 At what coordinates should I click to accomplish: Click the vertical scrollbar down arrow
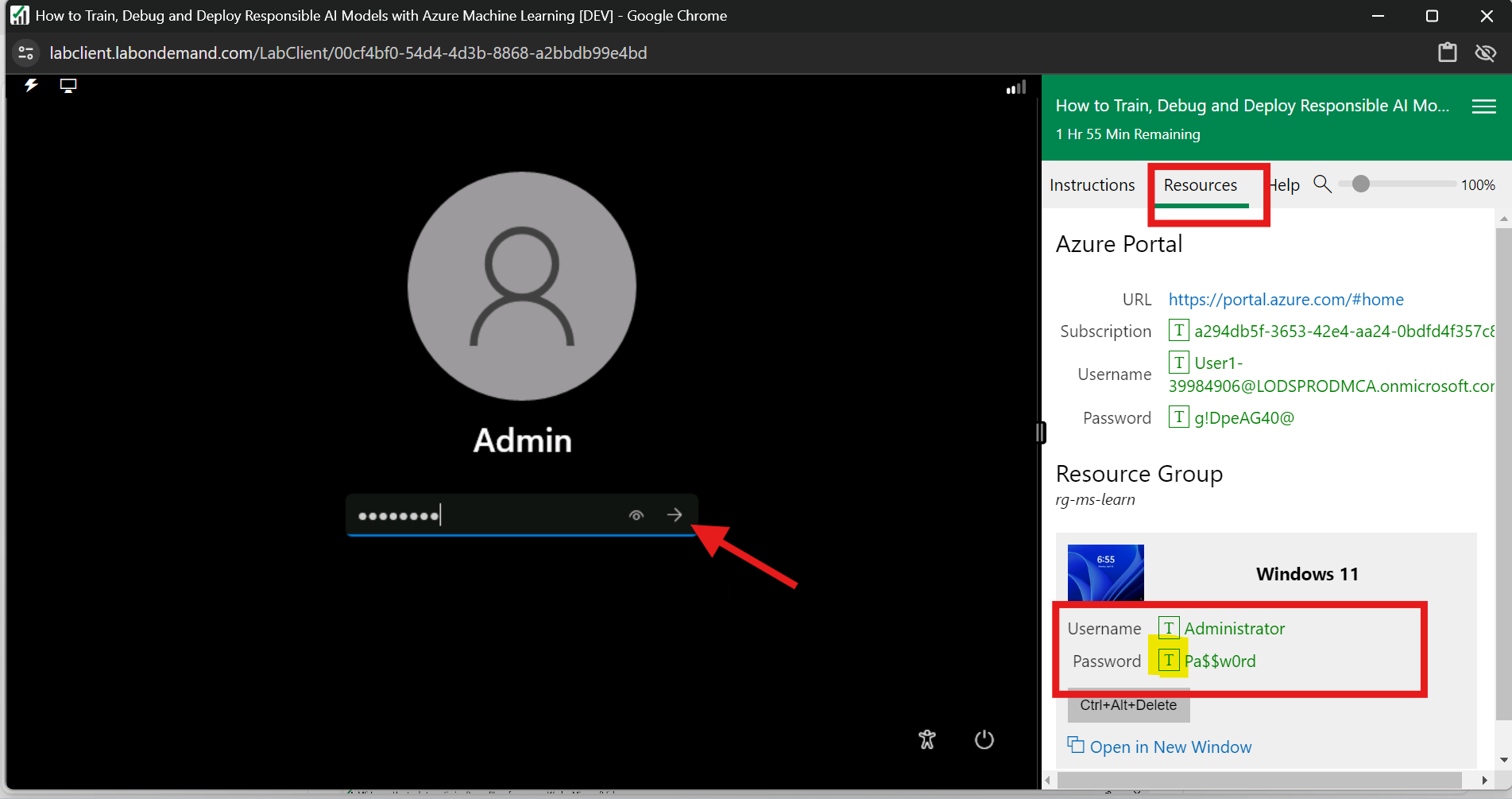(1503, 760)
